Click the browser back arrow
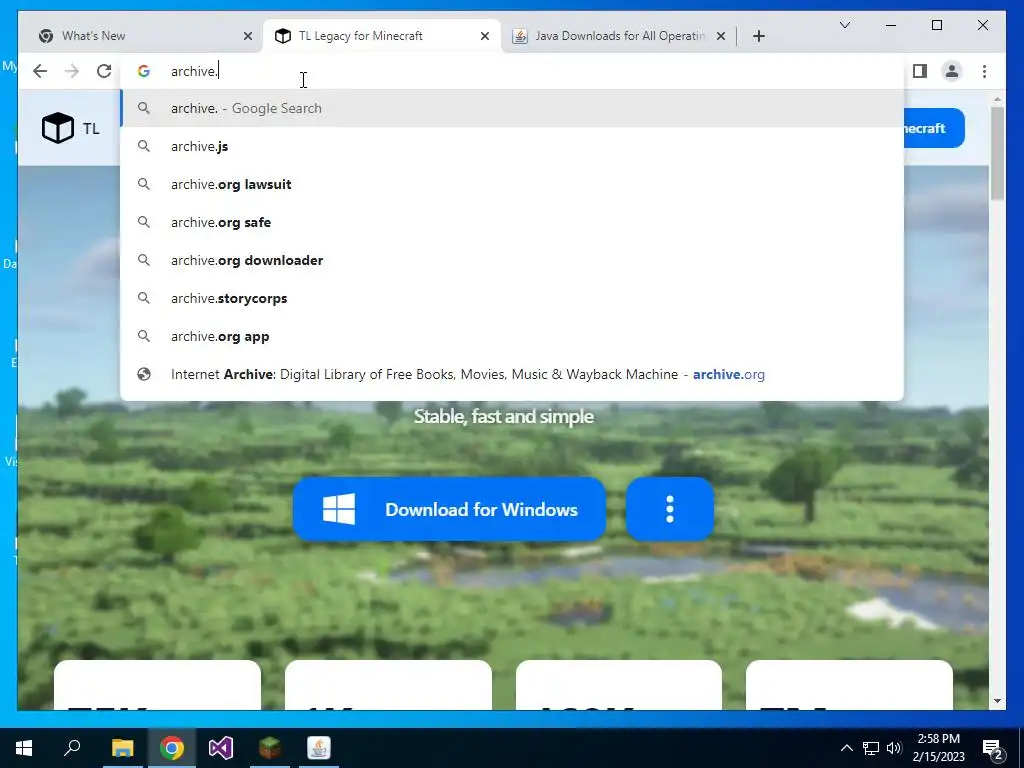The image size is (1024, 768). pos(40,71)
